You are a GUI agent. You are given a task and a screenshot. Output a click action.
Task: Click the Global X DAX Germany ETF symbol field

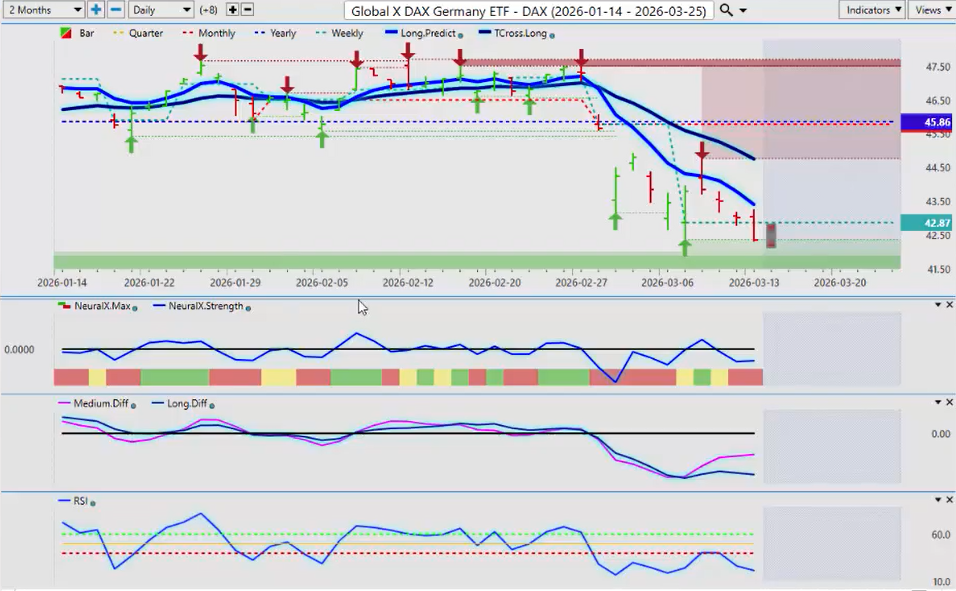[x=529, y=10]
